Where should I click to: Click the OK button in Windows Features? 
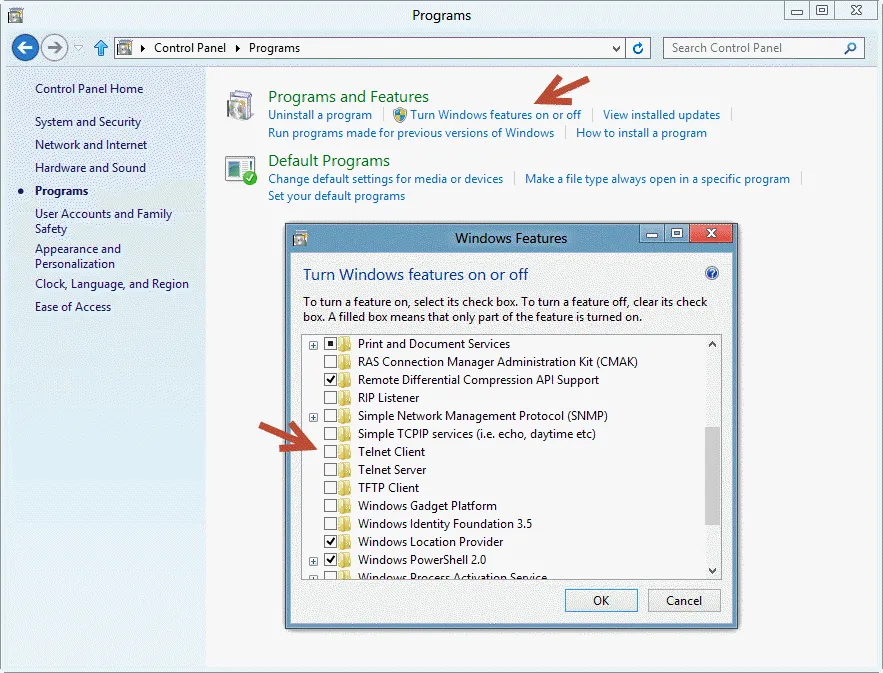(x=601, y=600)
